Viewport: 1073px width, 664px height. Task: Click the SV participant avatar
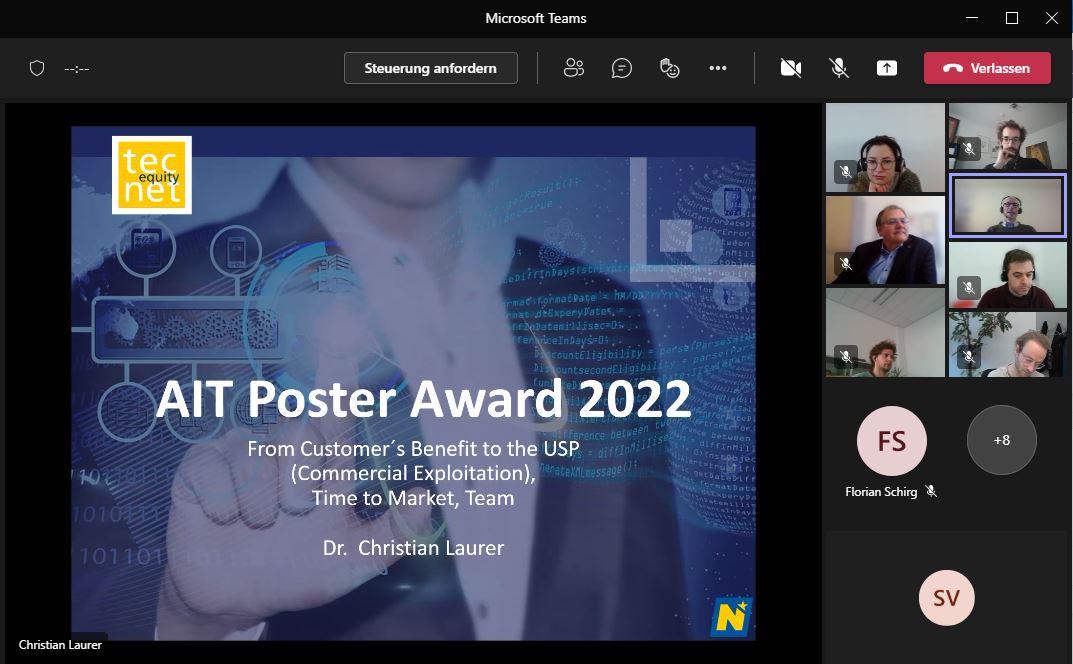[x=946, y=598]
